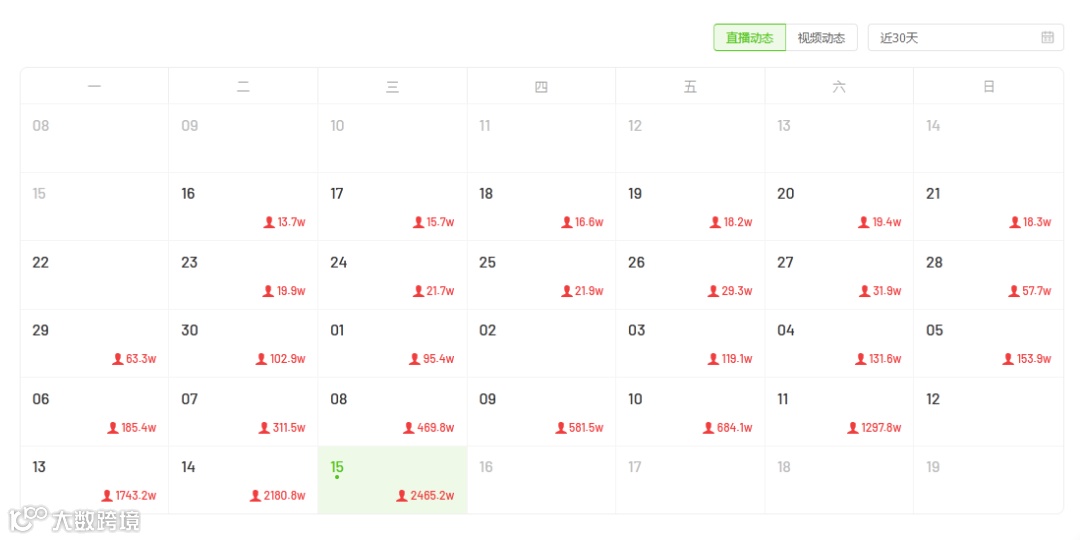Screen dimensions: 1080x540
Task: Click the calendar icon in date field
Action: coord(1047,38)
